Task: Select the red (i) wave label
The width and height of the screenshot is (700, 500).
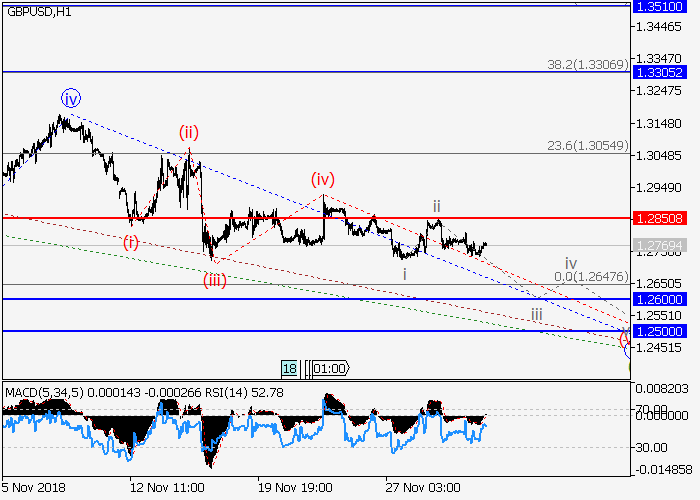Action: pyautogui.click(x=131, y=242)
